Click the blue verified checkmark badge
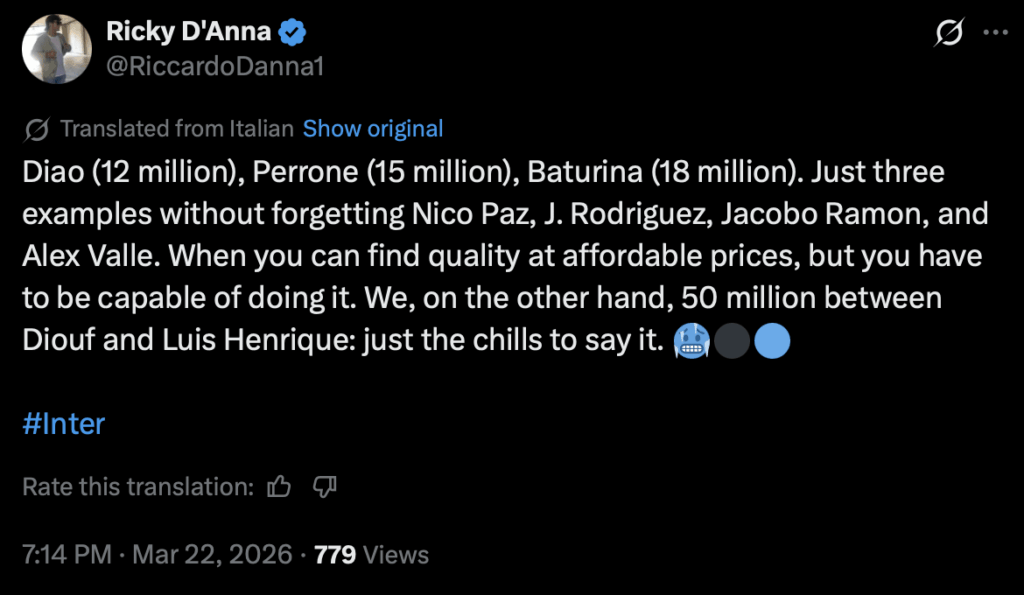 click(x=292, y=31)
